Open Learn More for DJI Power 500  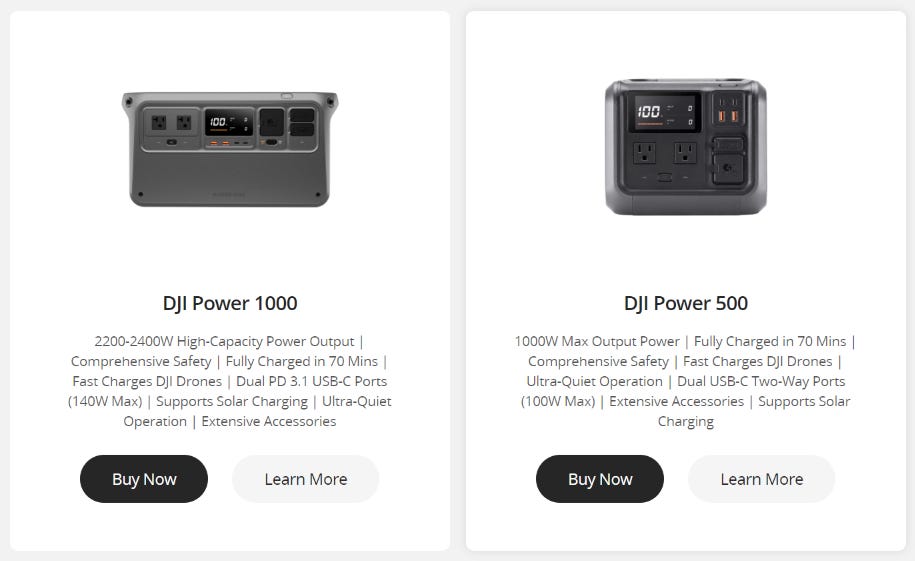coord(762,479)
